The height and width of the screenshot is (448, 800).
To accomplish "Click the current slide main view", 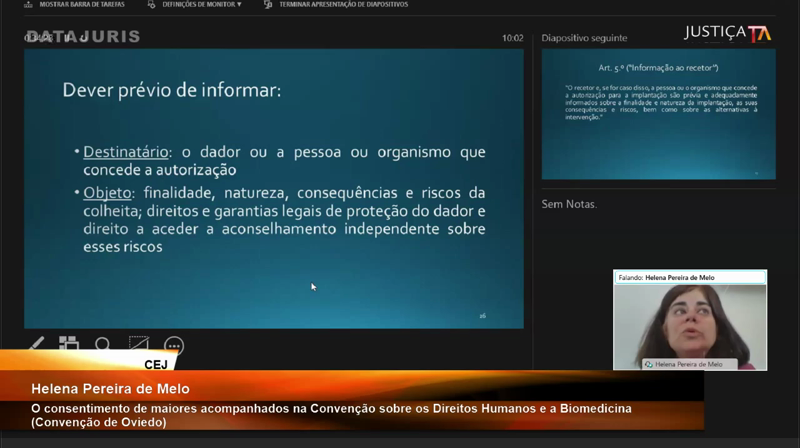I will tap(273, 188).
